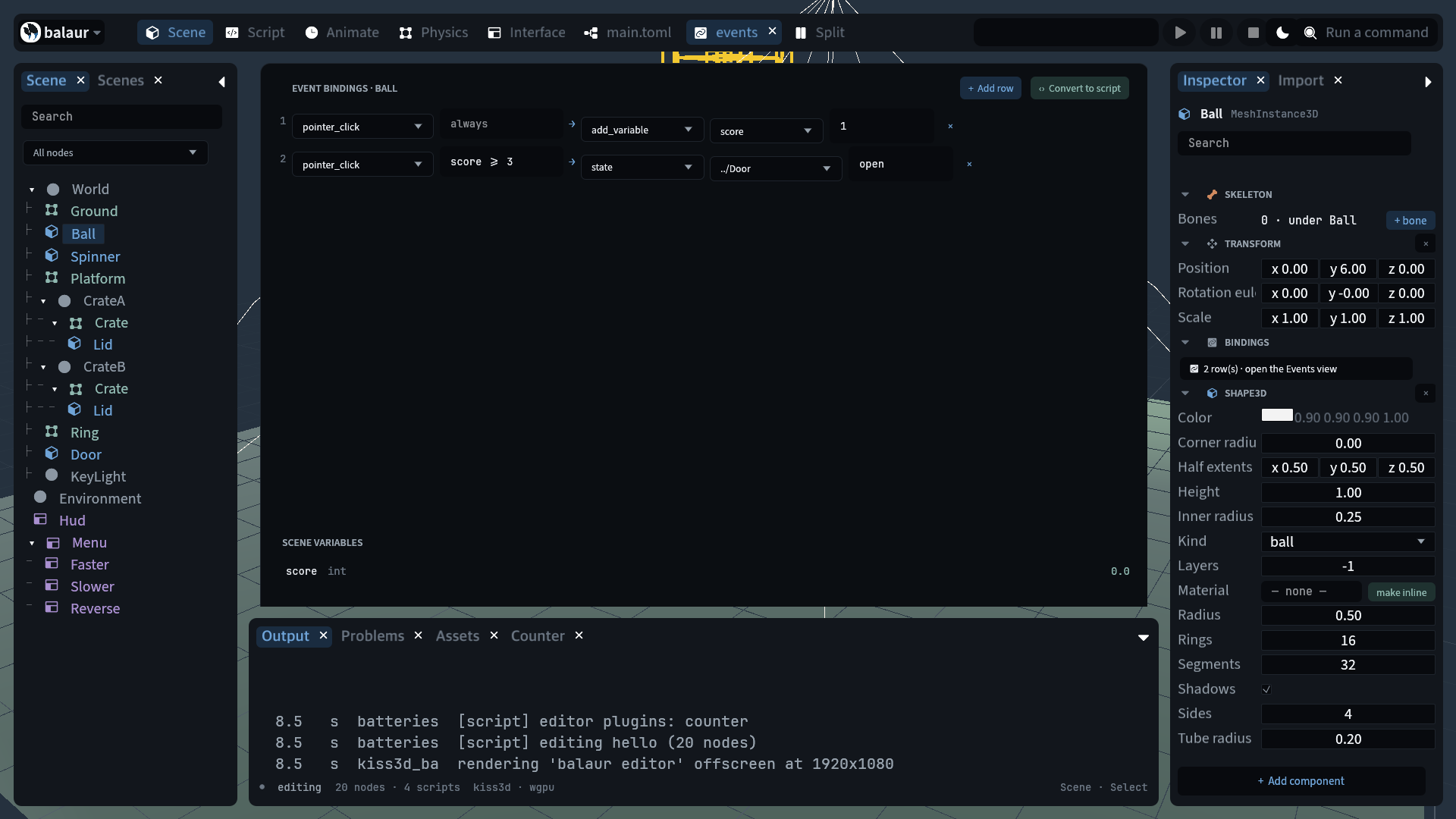Collapse the CrateA tree node
Screen dimensions: 1456x819
click(43, 301)
